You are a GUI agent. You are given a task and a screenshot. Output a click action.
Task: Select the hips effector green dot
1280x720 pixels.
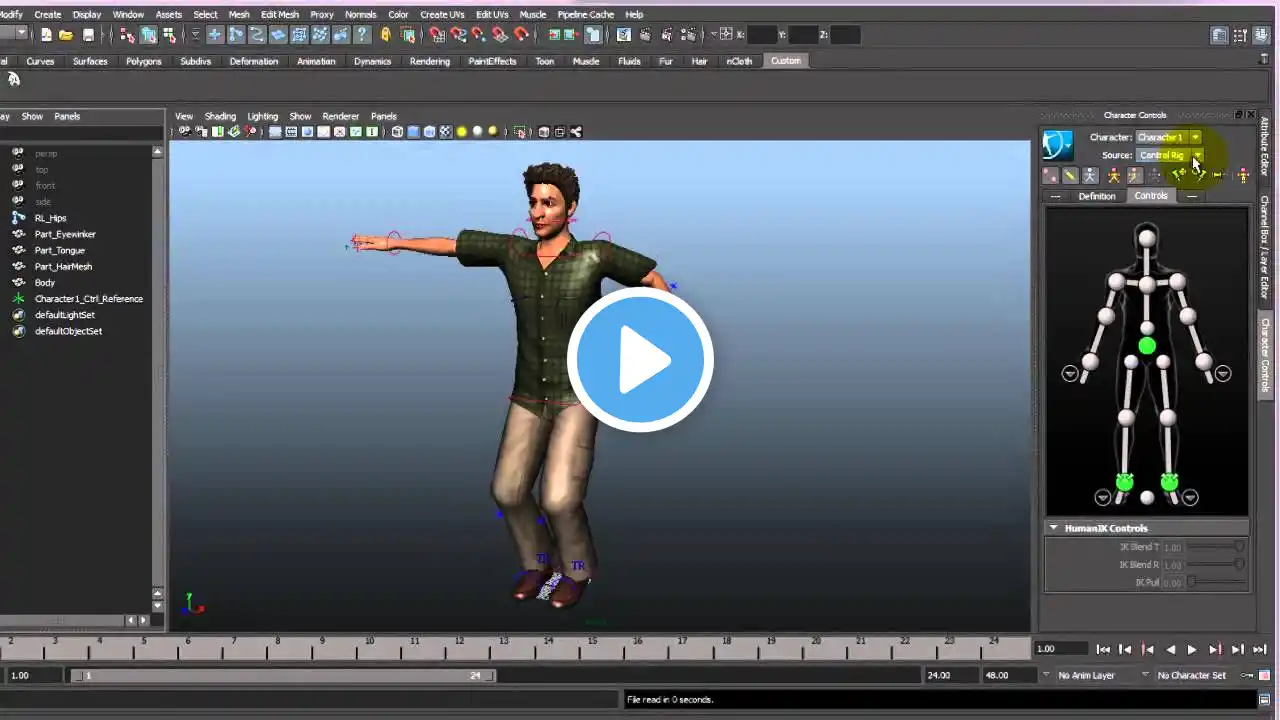1147,346
